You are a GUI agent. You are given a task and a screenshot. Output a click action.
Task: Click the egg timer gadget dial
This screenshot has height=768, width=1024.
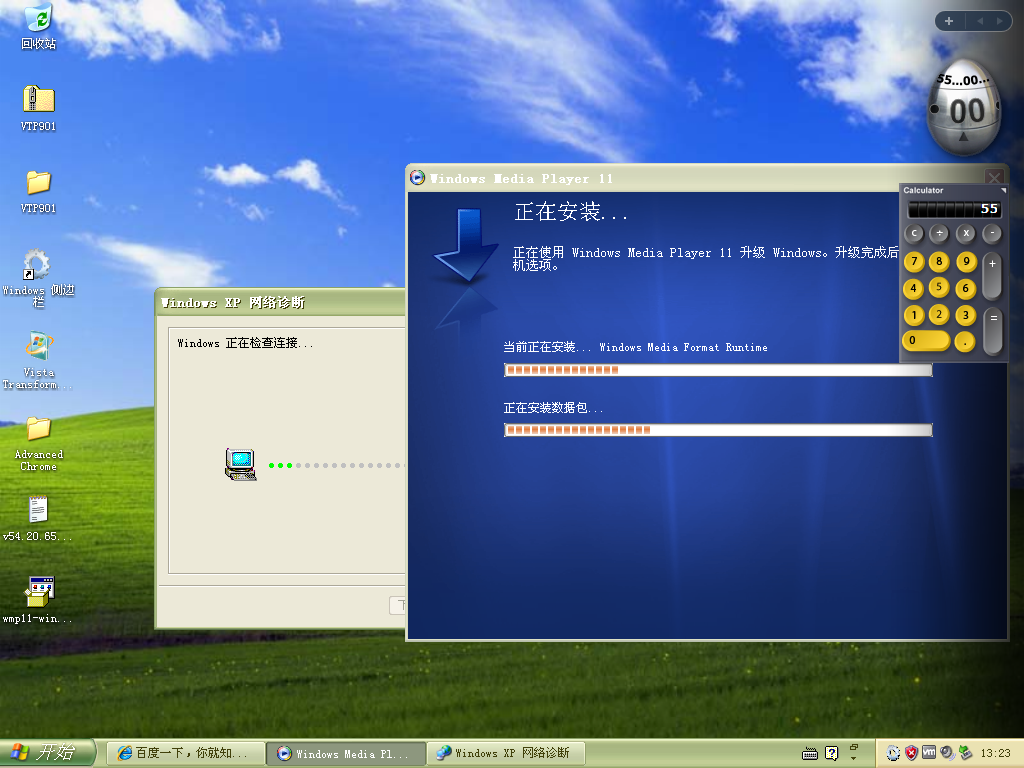[964, 110]
